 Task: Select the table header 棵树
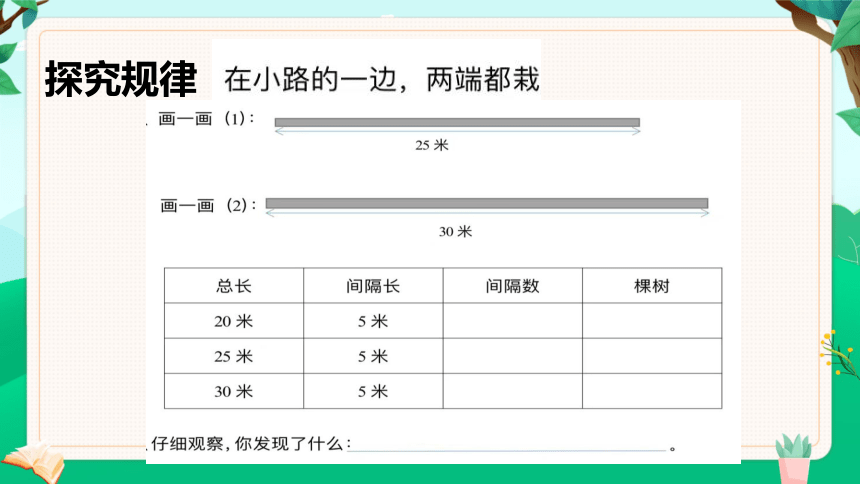[x=652, y=285]
